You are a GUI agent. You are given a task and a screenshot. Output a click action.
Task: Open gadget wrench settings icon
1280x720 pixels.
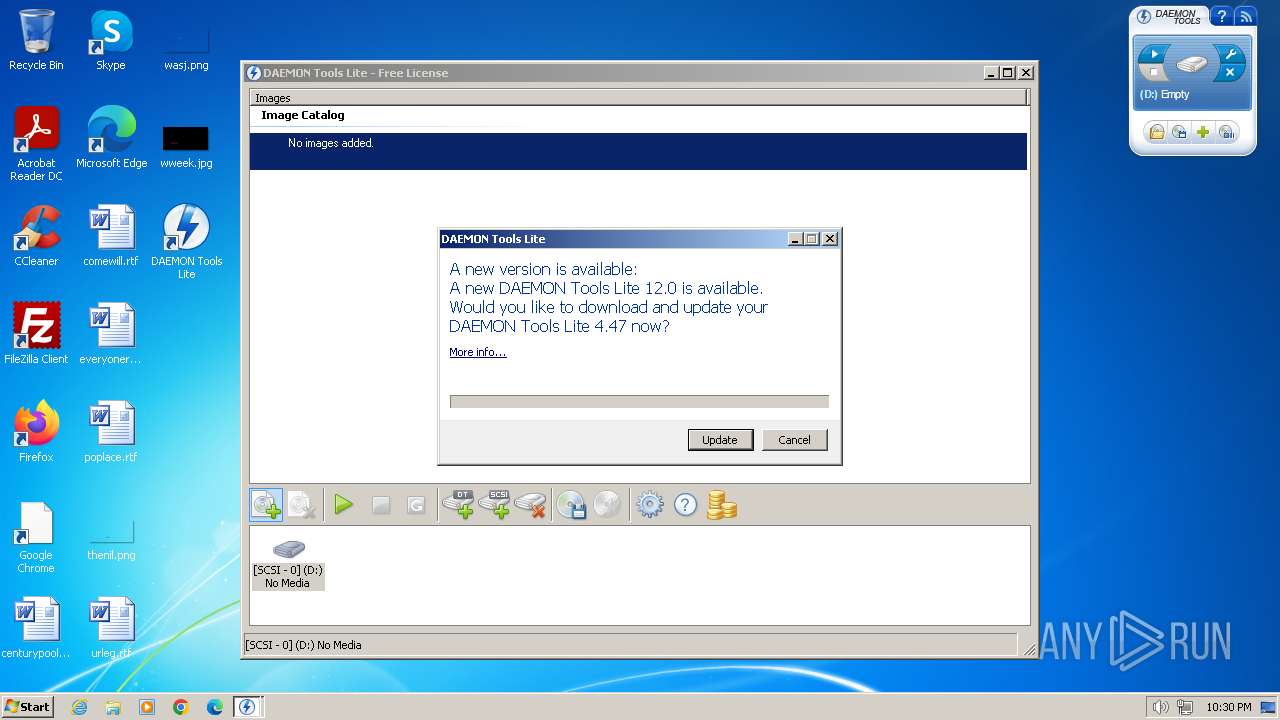pyautogui.click(x=1231, y=55)
